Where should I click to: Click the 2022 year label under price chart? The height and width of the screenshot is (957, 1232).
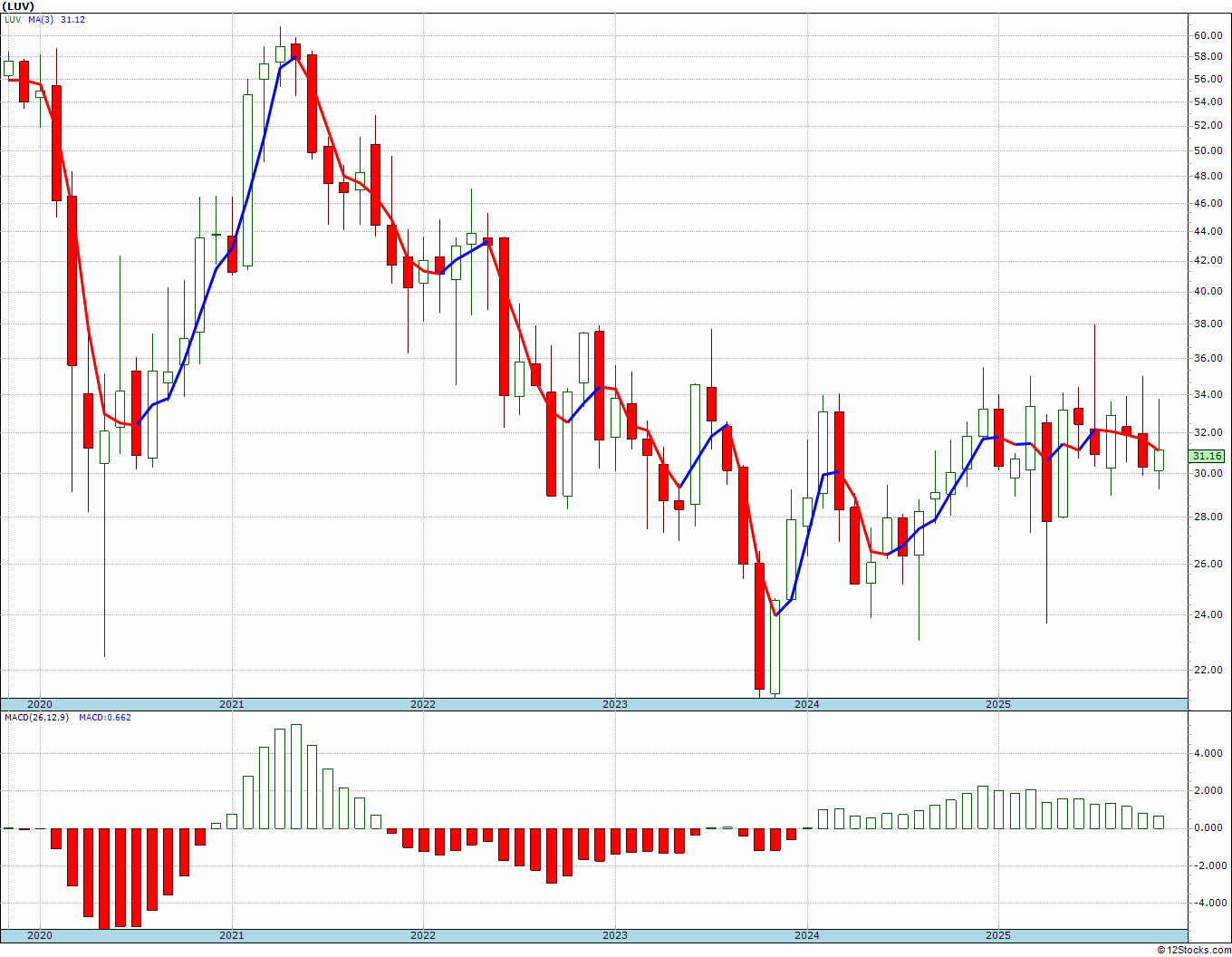pyautogui.click(x=423, y=704)
